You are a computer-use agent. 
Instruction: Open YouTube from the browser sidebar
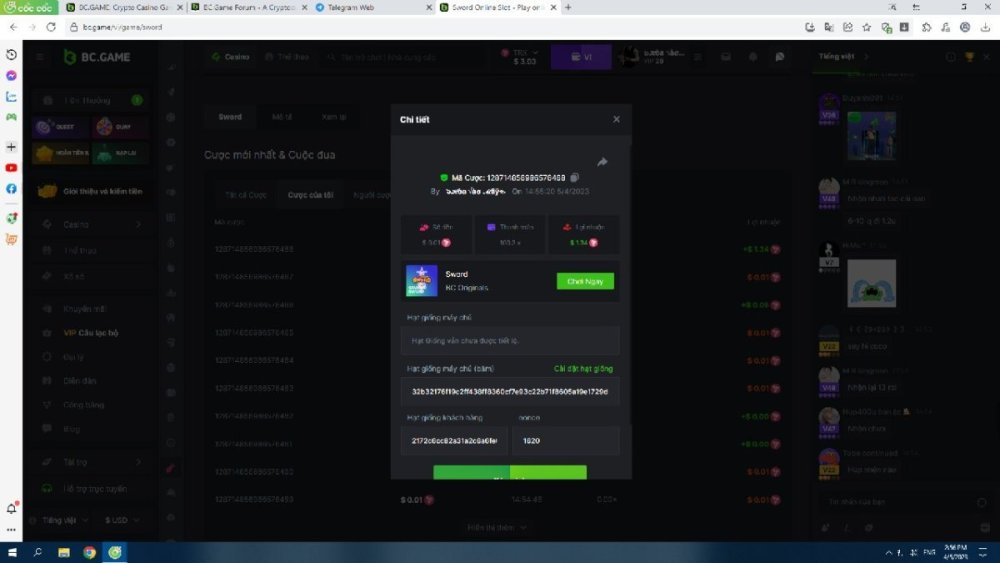click(11, 168)
